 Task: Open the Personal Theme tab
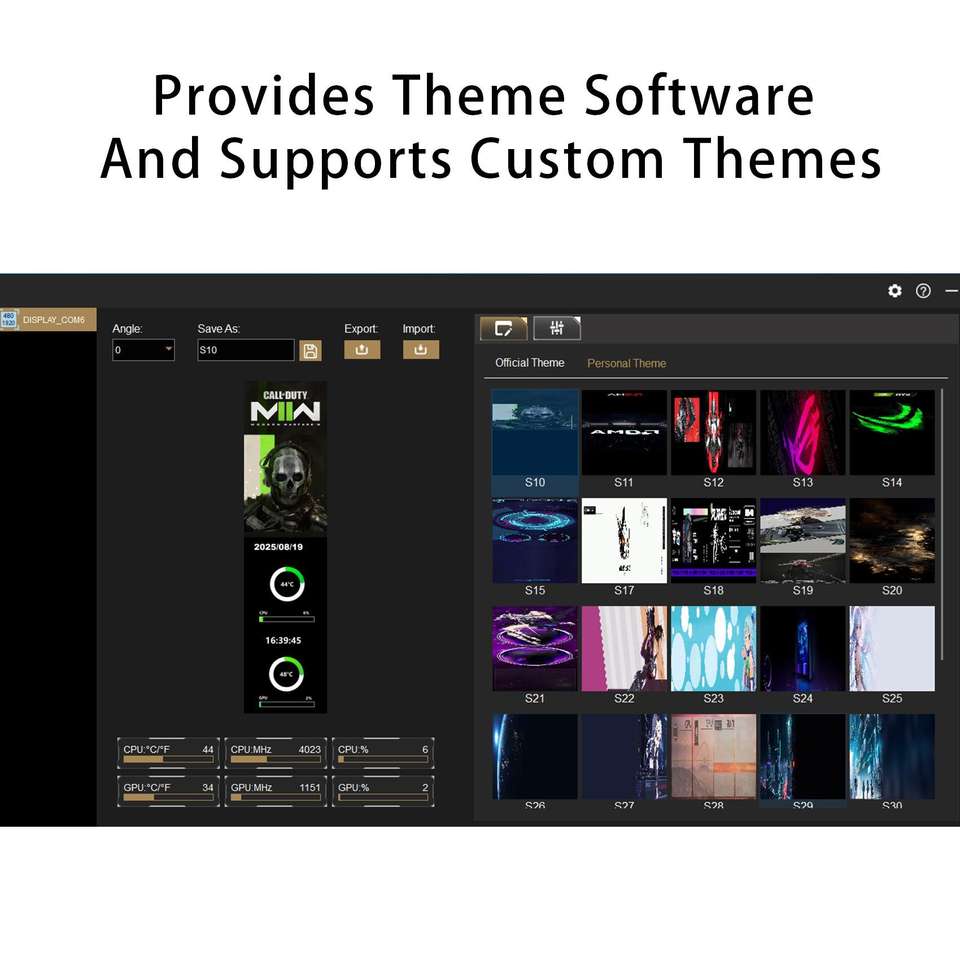626,363
